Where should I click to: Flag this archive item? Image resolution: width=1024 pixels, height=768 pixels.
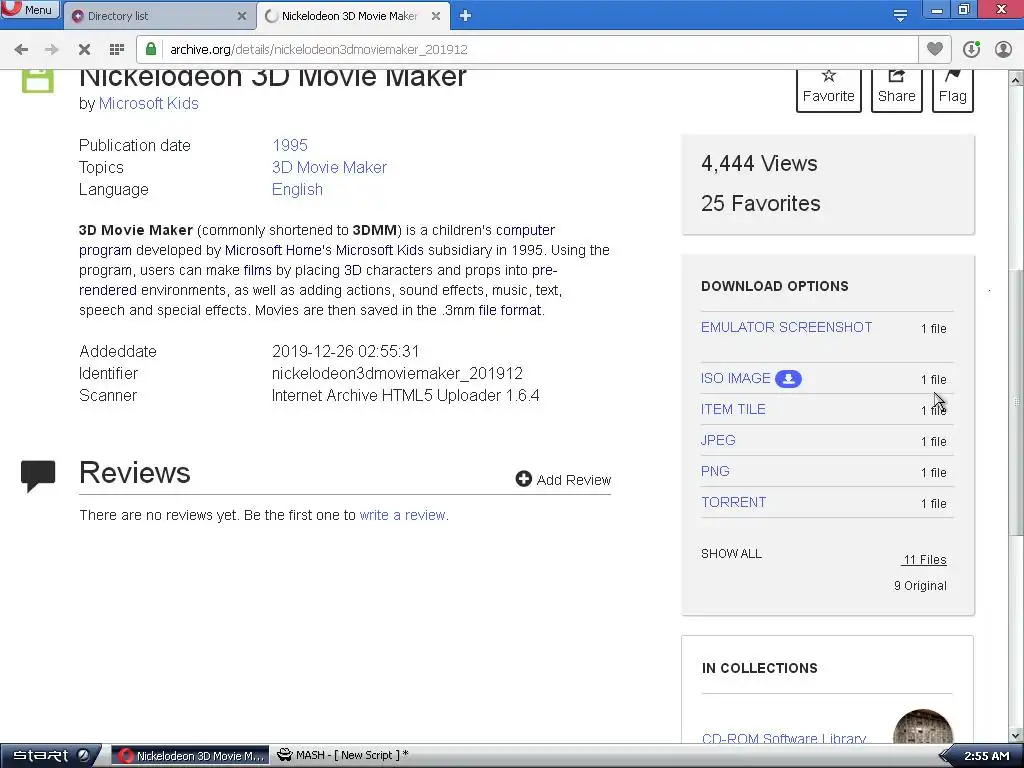pyautogui.click(x=953, y=90)
